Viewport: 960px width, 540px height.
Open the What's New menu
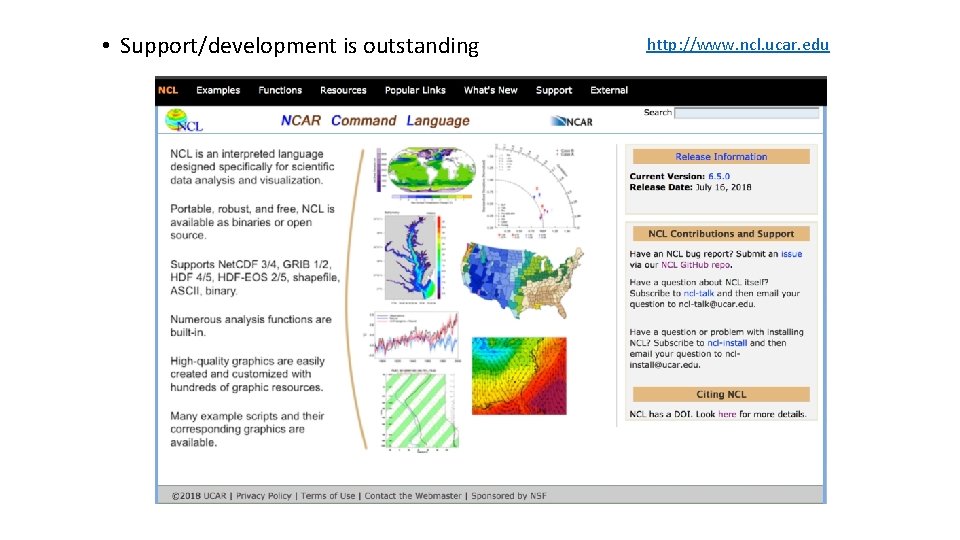click(490, 90)
